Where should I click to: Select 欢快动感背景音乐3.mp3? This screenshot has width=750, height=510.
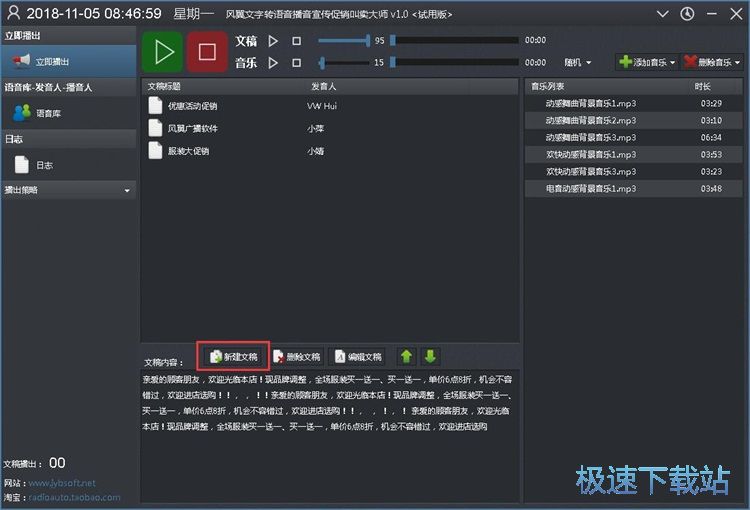pos(634,171)
